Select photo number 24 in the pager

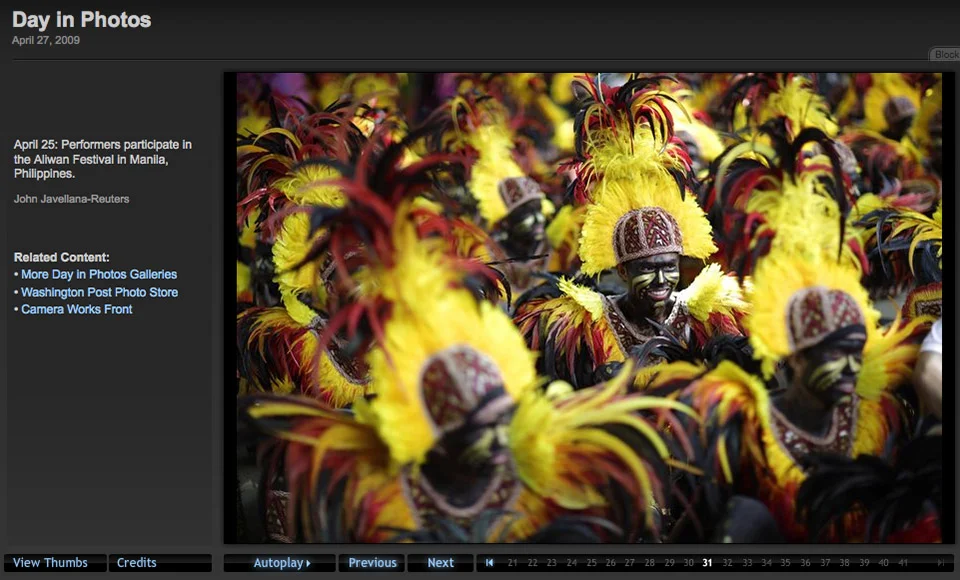[x=572, y=563]
